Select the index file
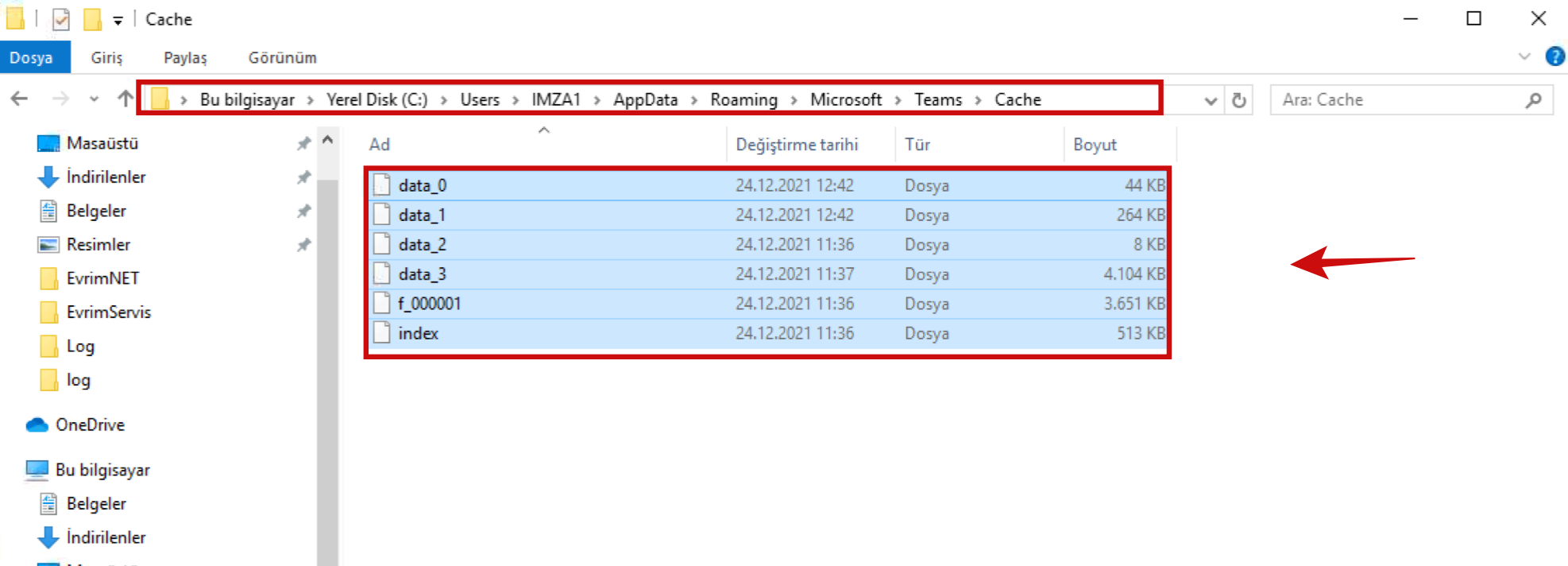This screenshot has width=1568, height=566. point(768,333)
